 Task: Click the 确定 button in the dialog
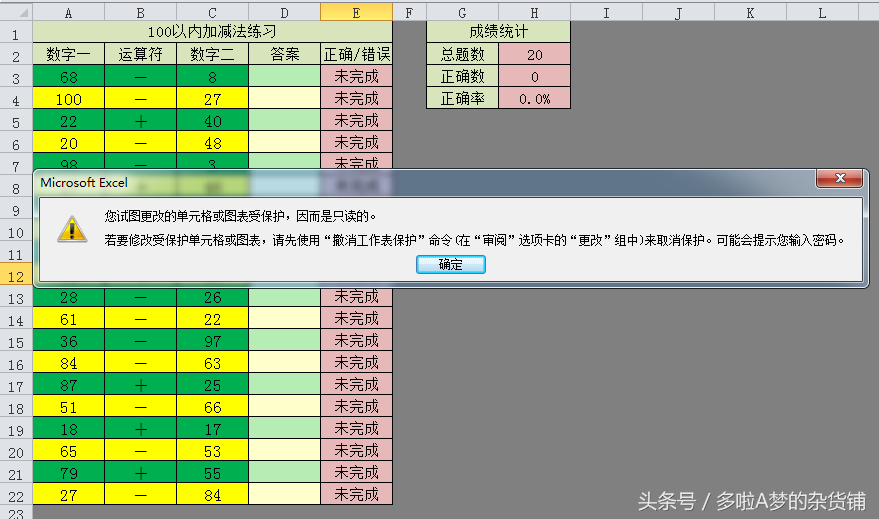point(451,265)
